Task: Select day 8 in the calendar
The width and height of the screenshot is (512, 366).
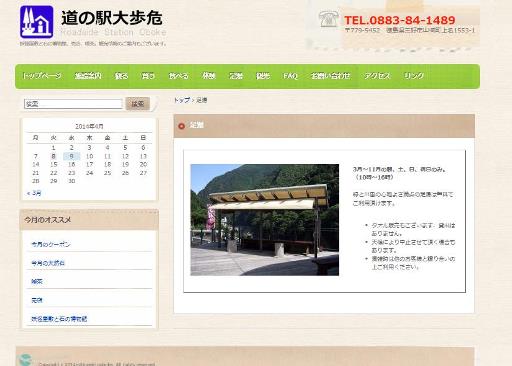Action: (x=53, y=156)
